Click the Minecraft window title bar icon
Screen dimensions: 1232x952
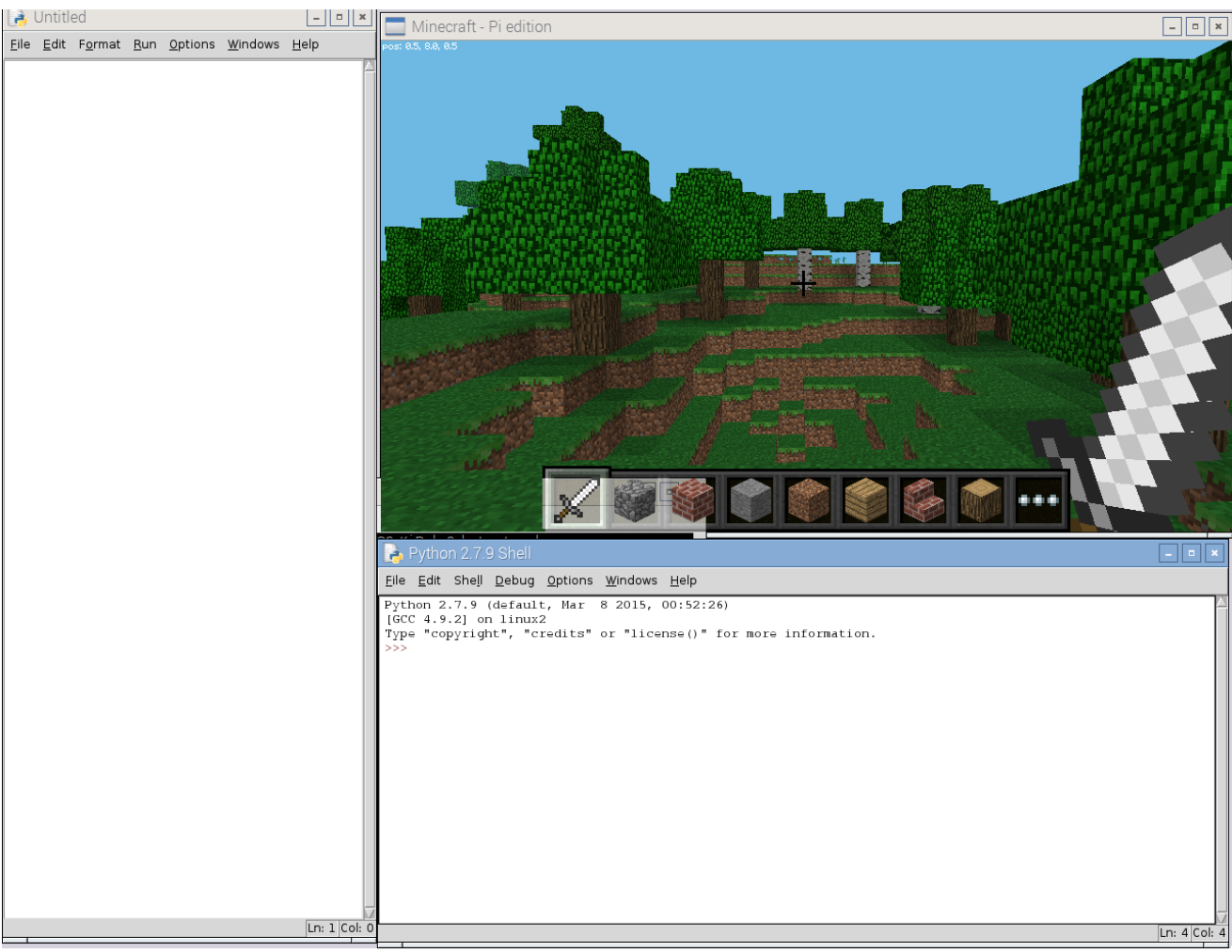[395, 26]
